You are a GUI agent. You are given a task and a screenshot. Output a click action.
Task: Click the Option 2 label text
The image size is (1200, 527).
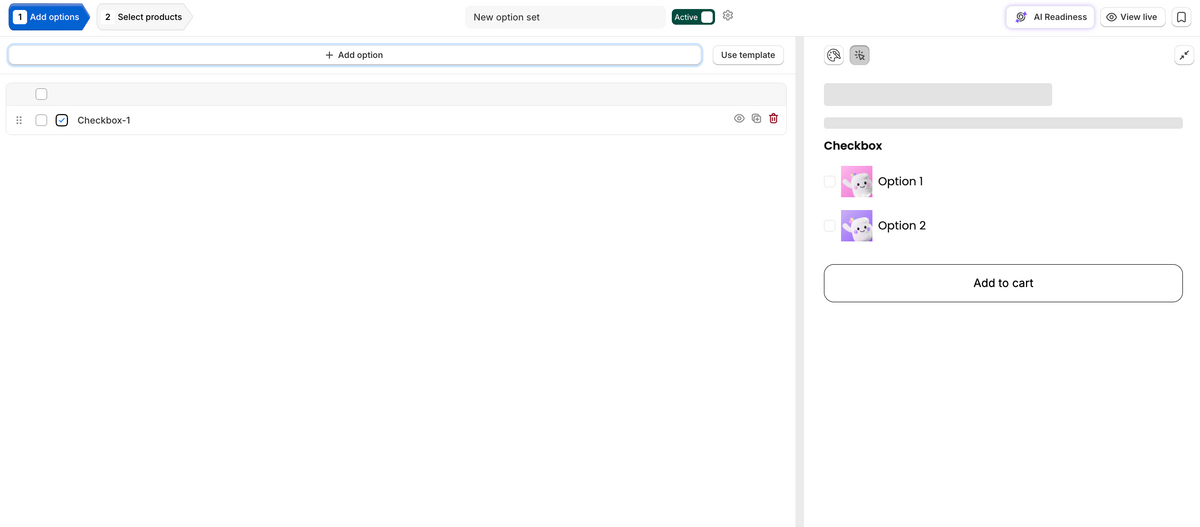[902, 226]
